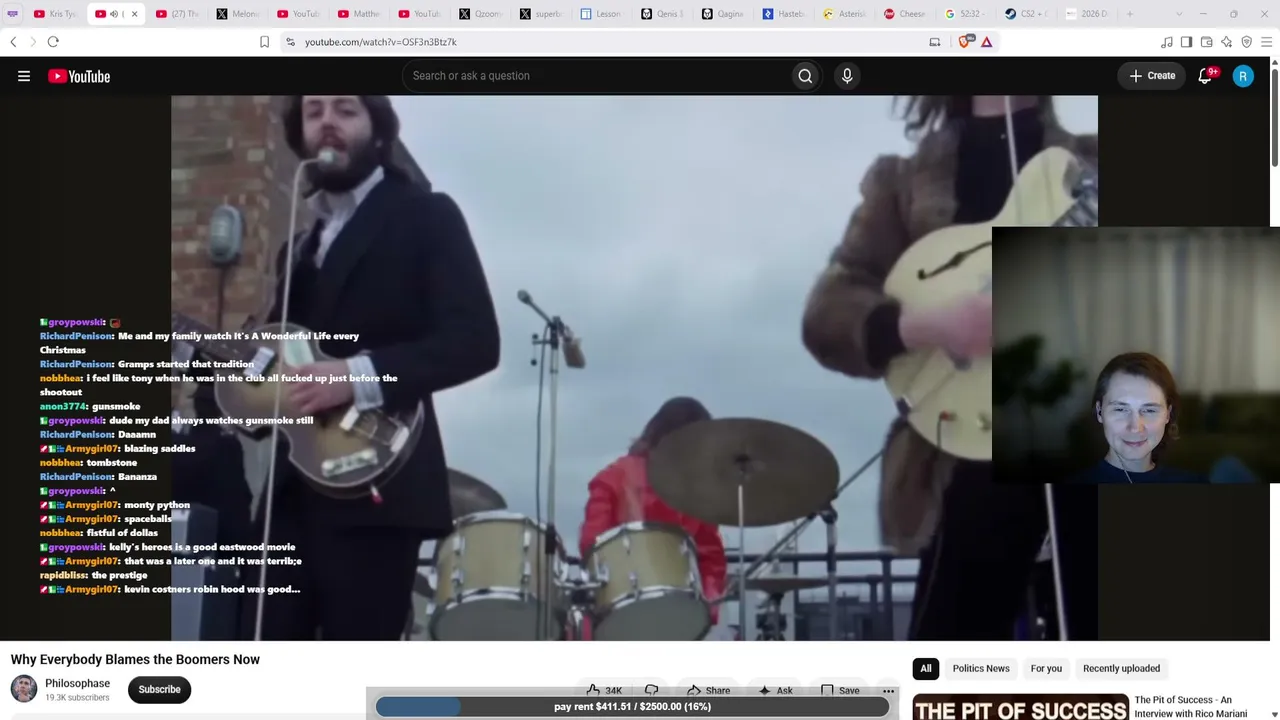Select the For you filter chip

coord(1046,668)
